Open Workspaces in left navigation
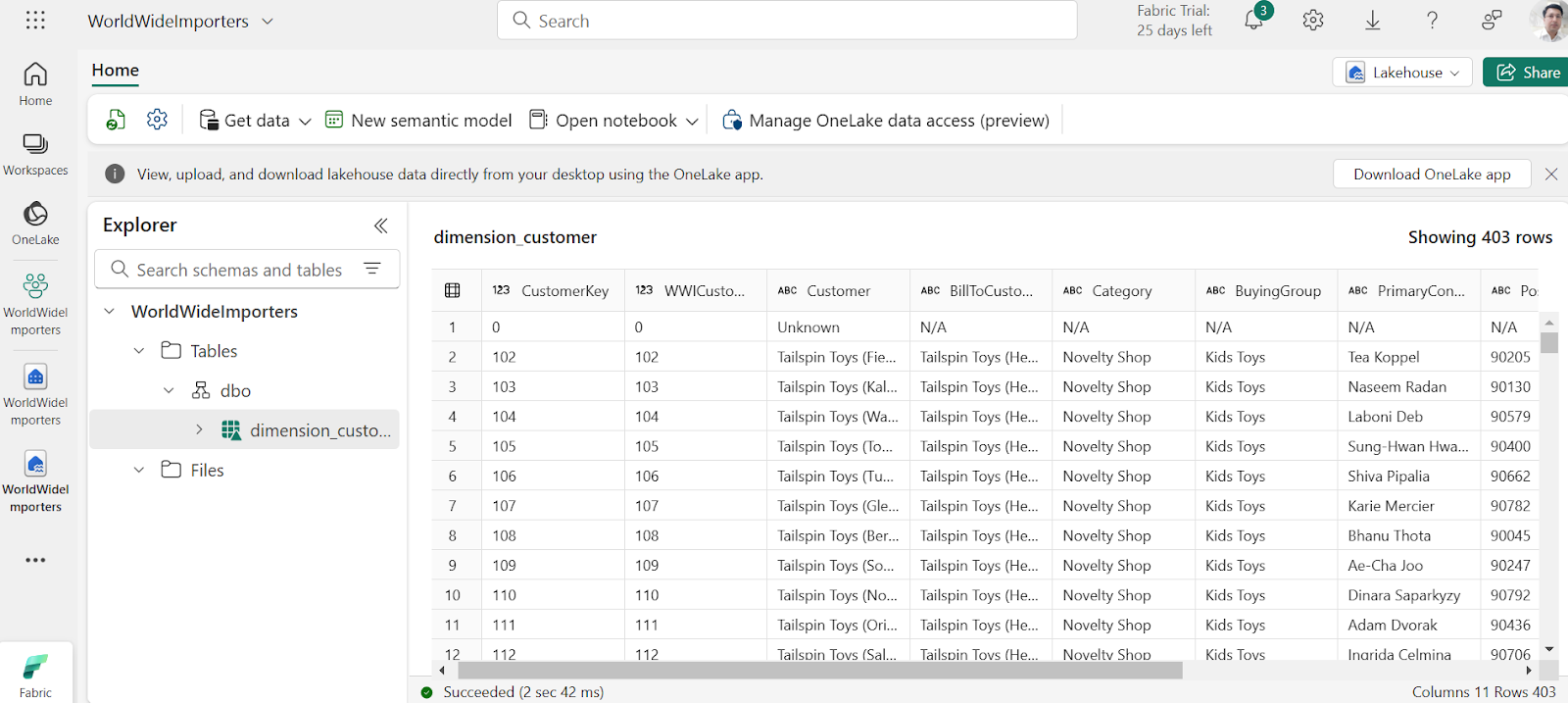The height and width of the screenshot is (703, 1568). [x=35, y=155]
